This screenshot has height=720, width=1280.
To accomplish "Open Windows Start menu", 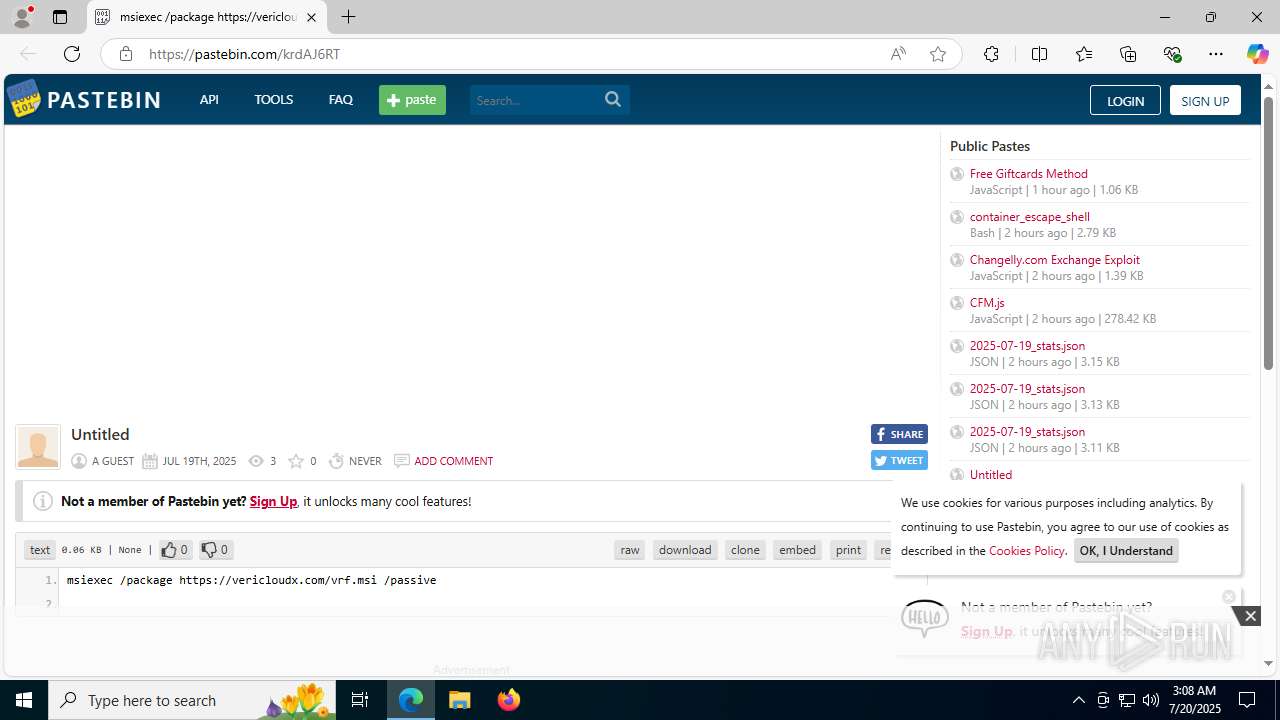I will 24,700.
